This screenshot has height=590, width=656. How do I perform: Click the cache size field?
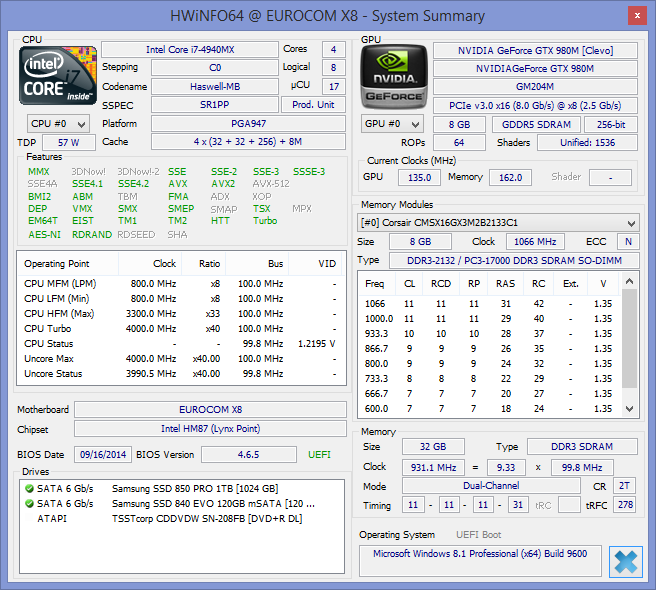[x=249, y=141]
